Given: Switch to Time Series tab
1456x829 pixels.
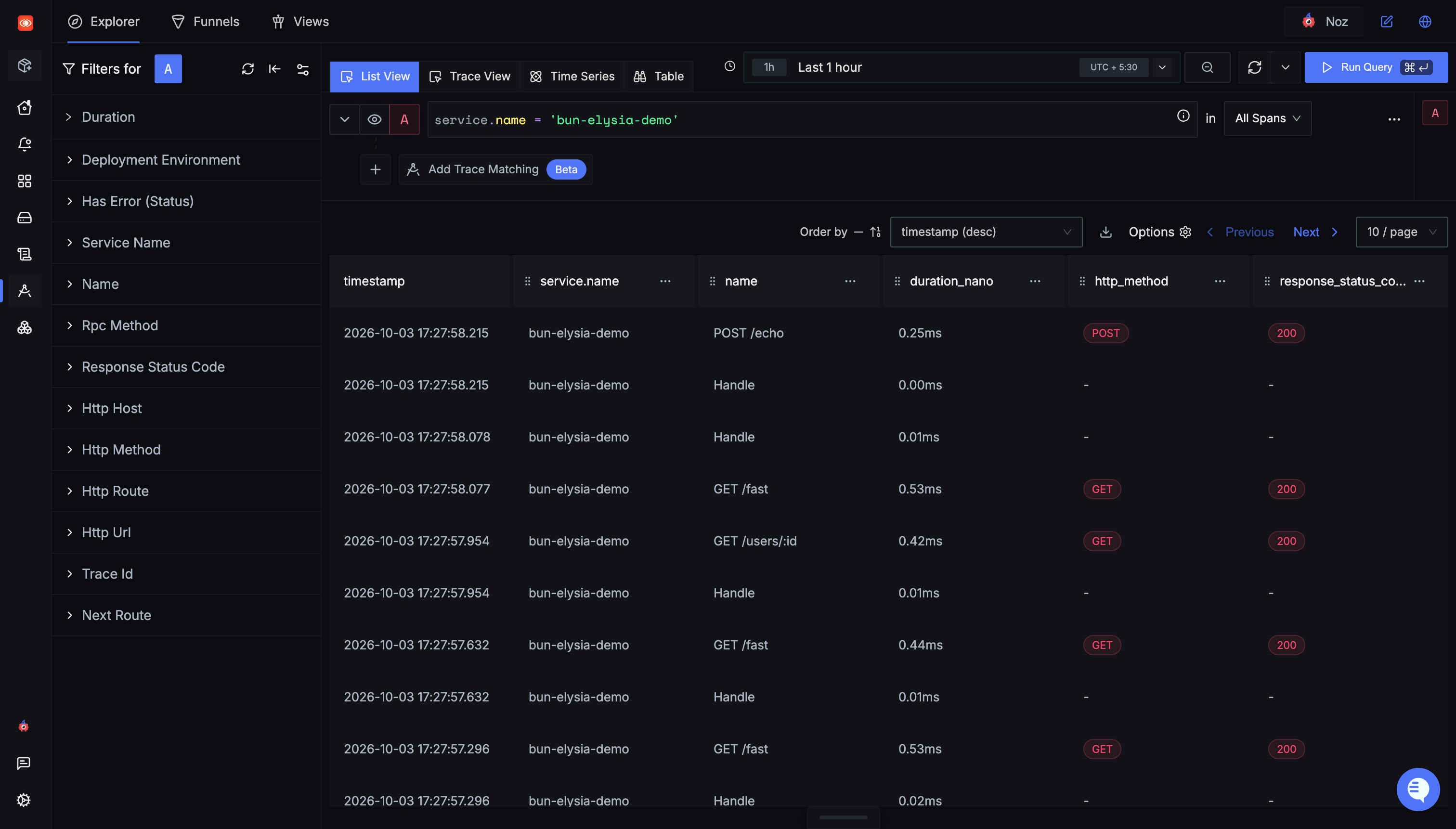Looking at the screenshot, I should click(572, 76).
